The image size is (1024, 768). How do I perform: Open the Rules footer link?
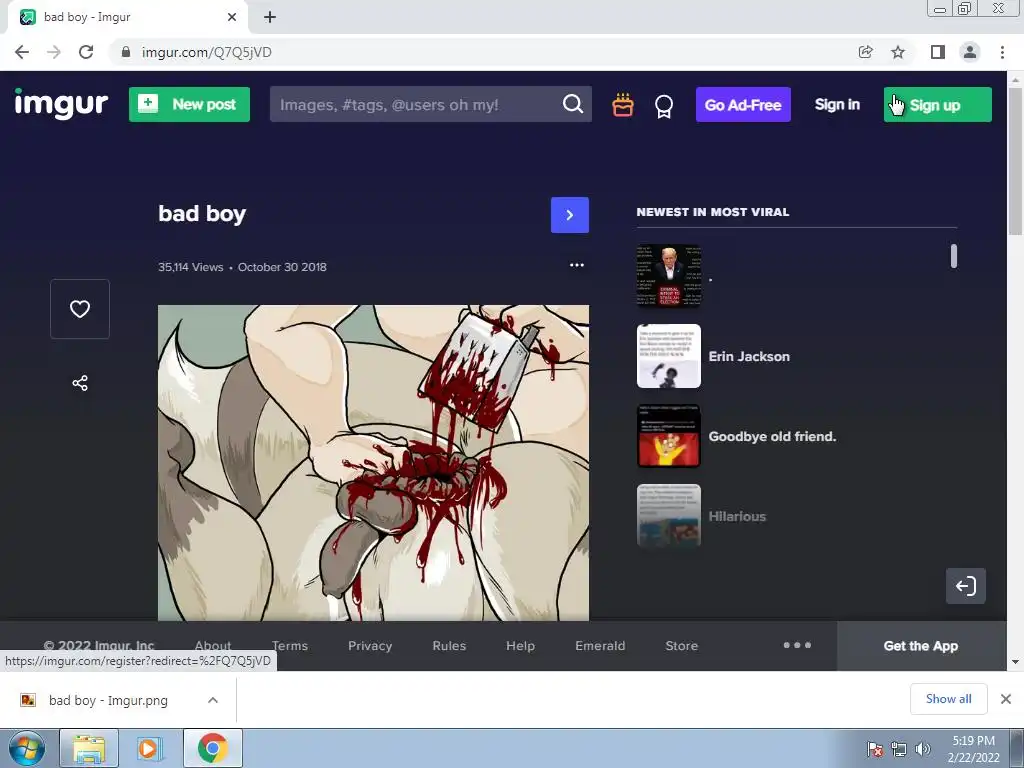449,646
